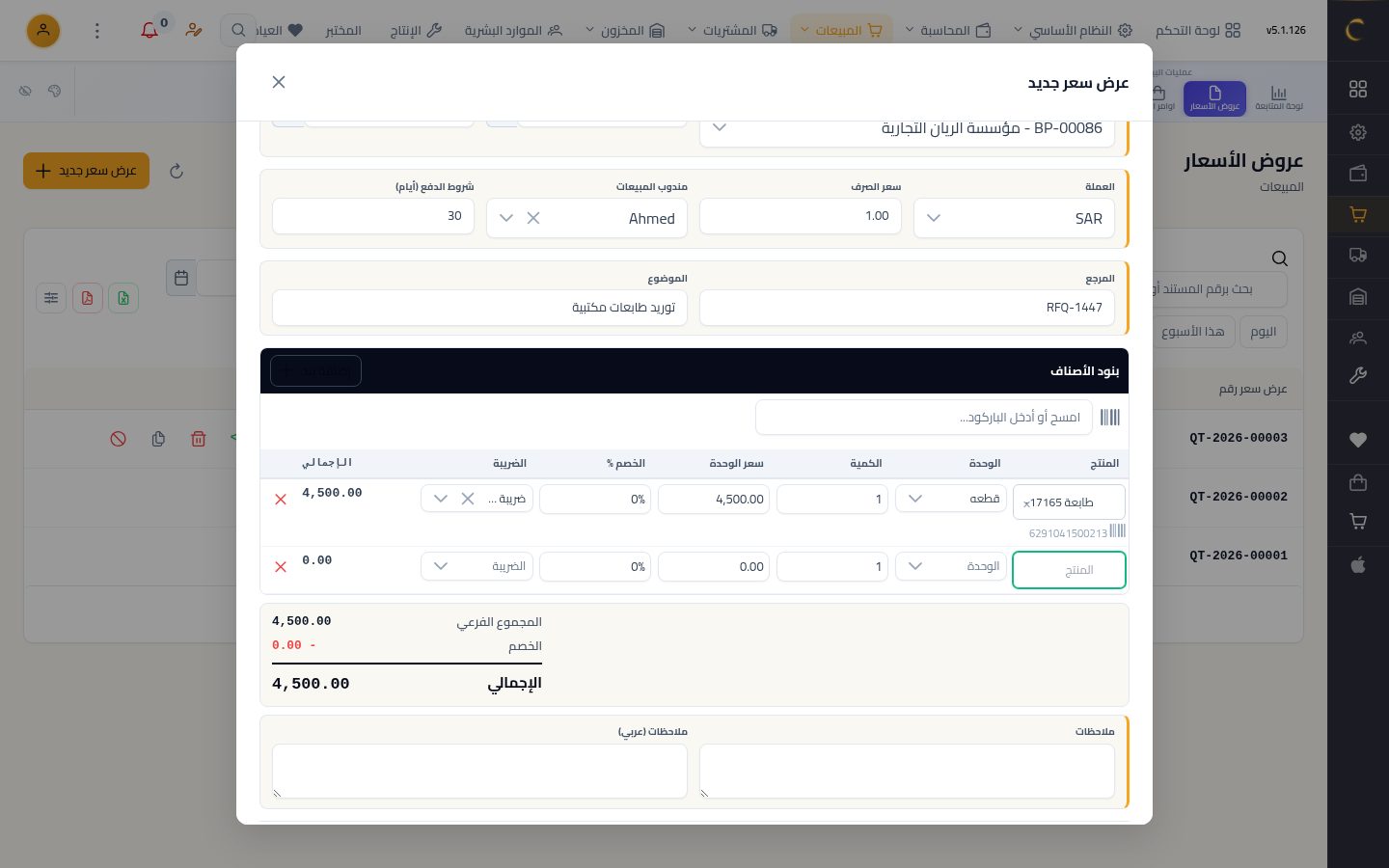This screenshot has height=868, width=1389.
Task: Clear the selected sales rep Ahmed
Action: (533, 218)
